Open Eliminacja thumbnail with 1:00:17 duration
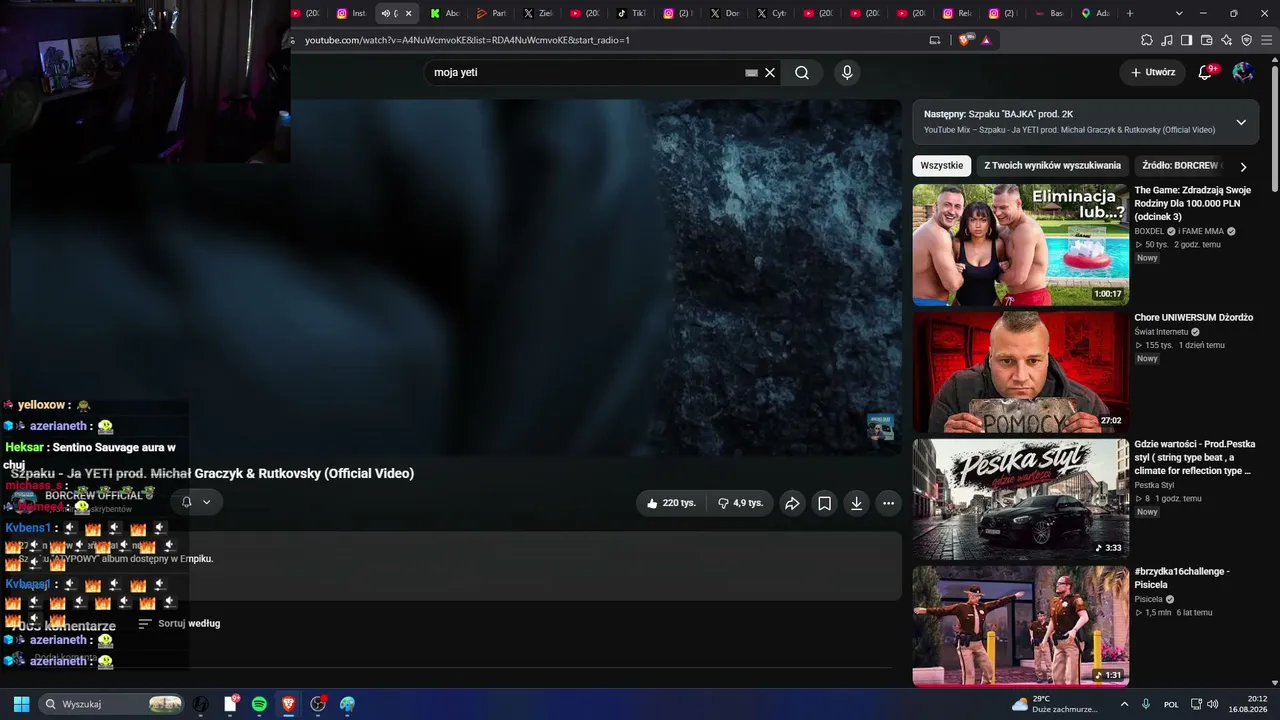 coord(1020,244)
